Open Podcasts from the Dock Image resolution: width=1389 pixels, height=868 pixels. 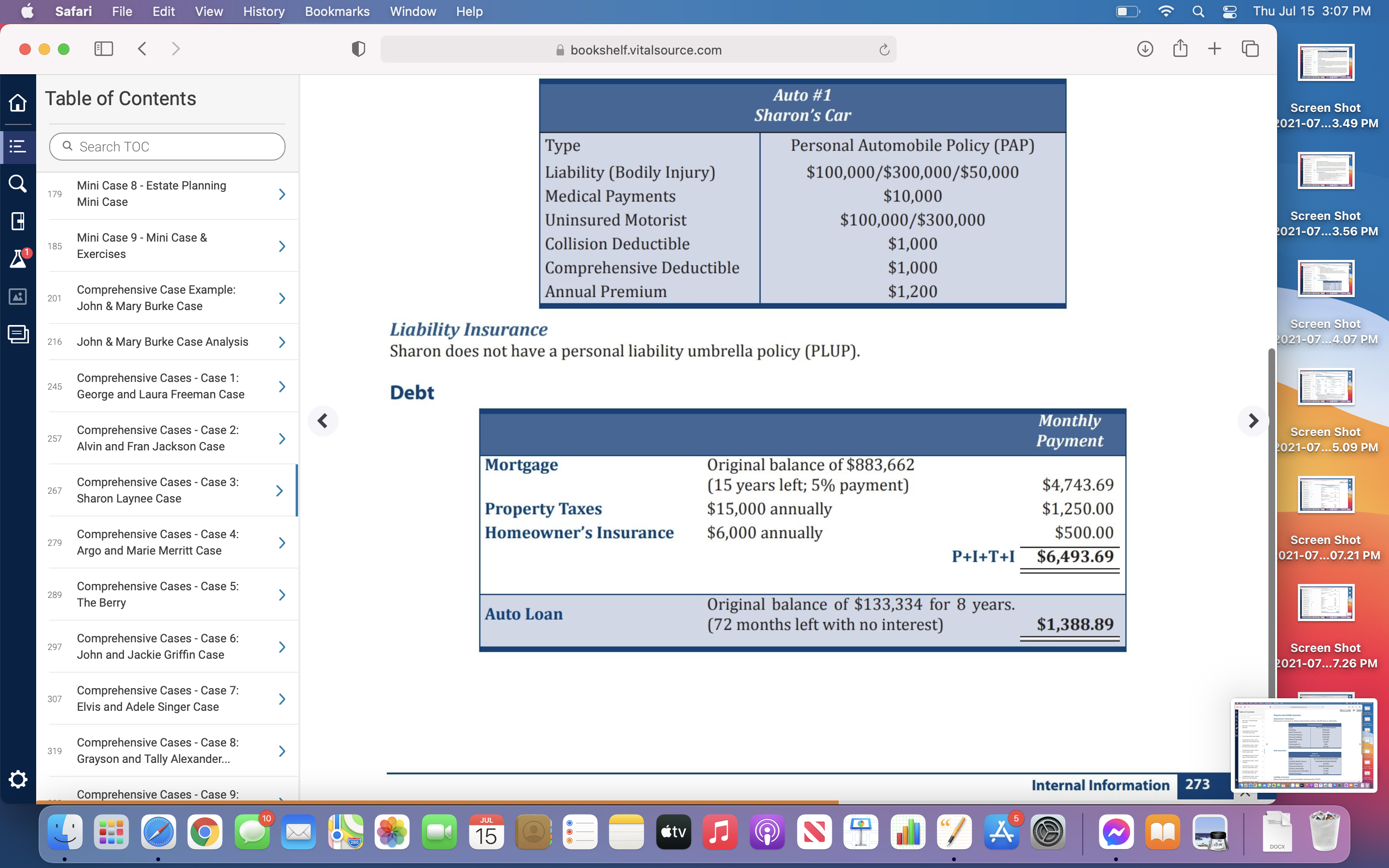tap(767, 832)
